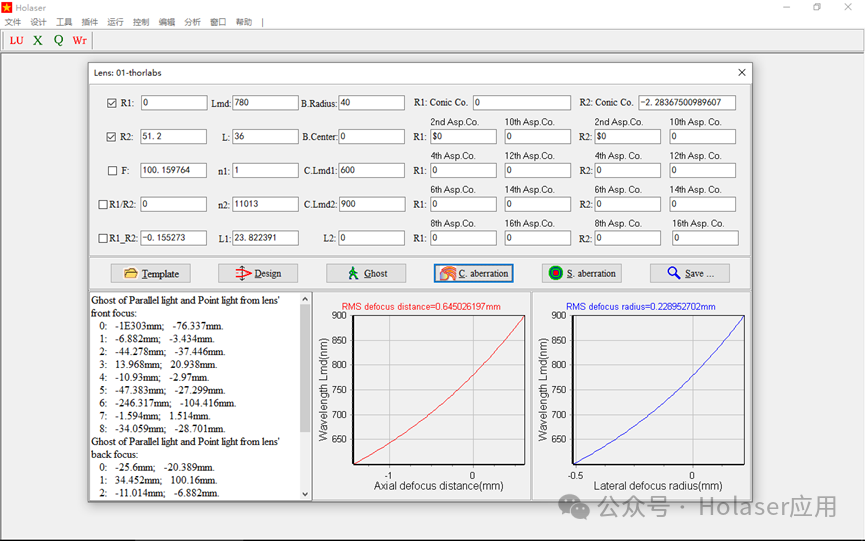This screenshot has height=541, width=865.
Task: Click R1 2nd Asp.Co. field
Action: [463, 136]
